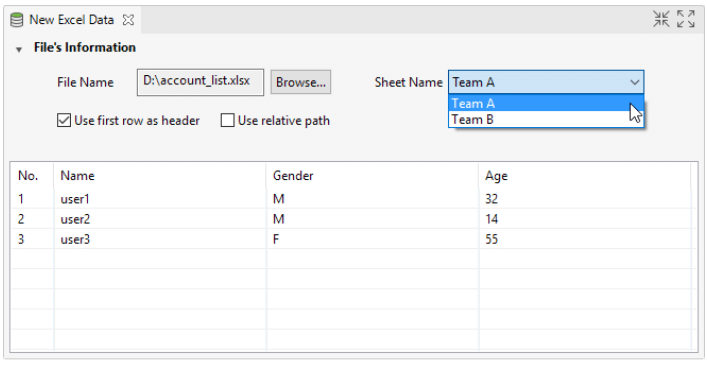Viewport: 707px width, 366px height.
Task: Click the Age column header
Action: tap(585, 175)
